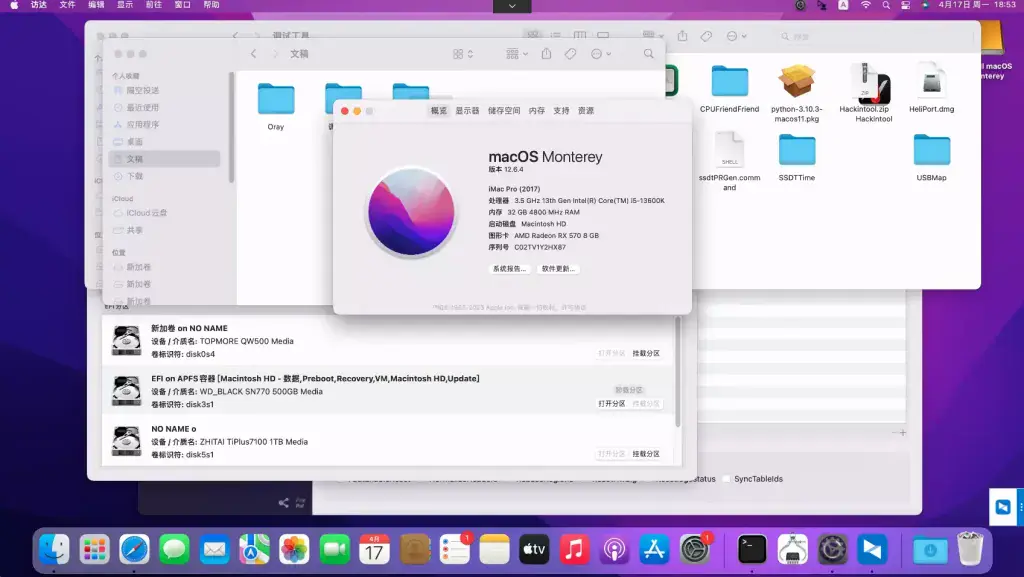Open the Apple menu

[14, 5]
